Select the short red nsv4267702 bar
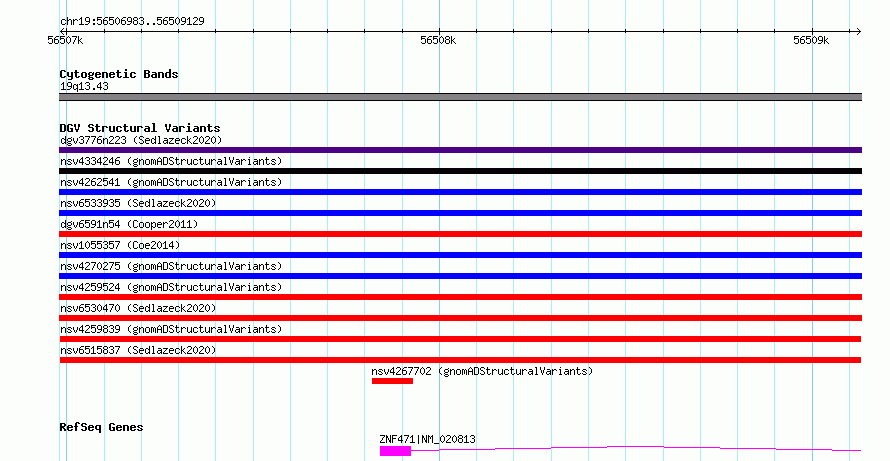The width and height of the screenshot is (890, 461). pos(392,381)
